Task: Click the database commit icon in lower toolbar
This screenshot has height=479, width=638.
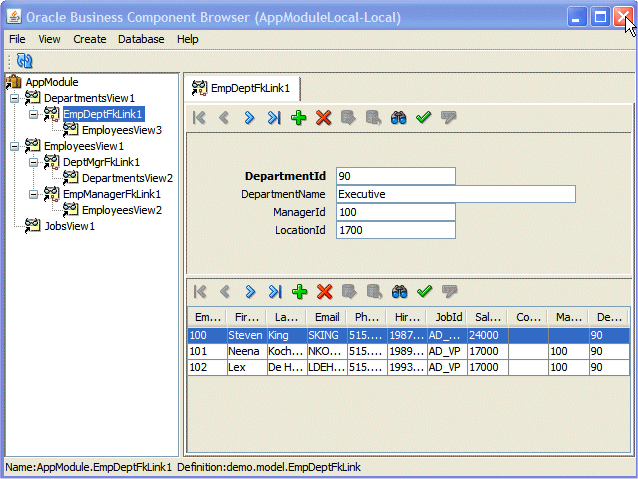Action: [x=349, y=292]
